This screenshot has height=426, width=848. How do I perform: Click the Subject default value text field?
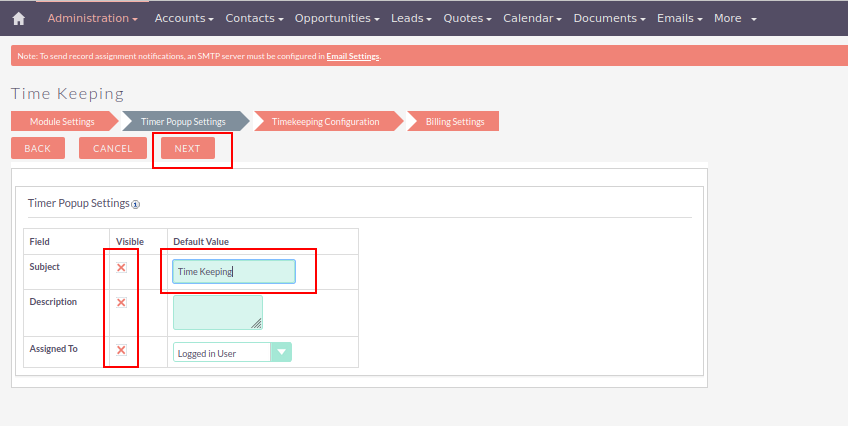(x=233, y=271)
